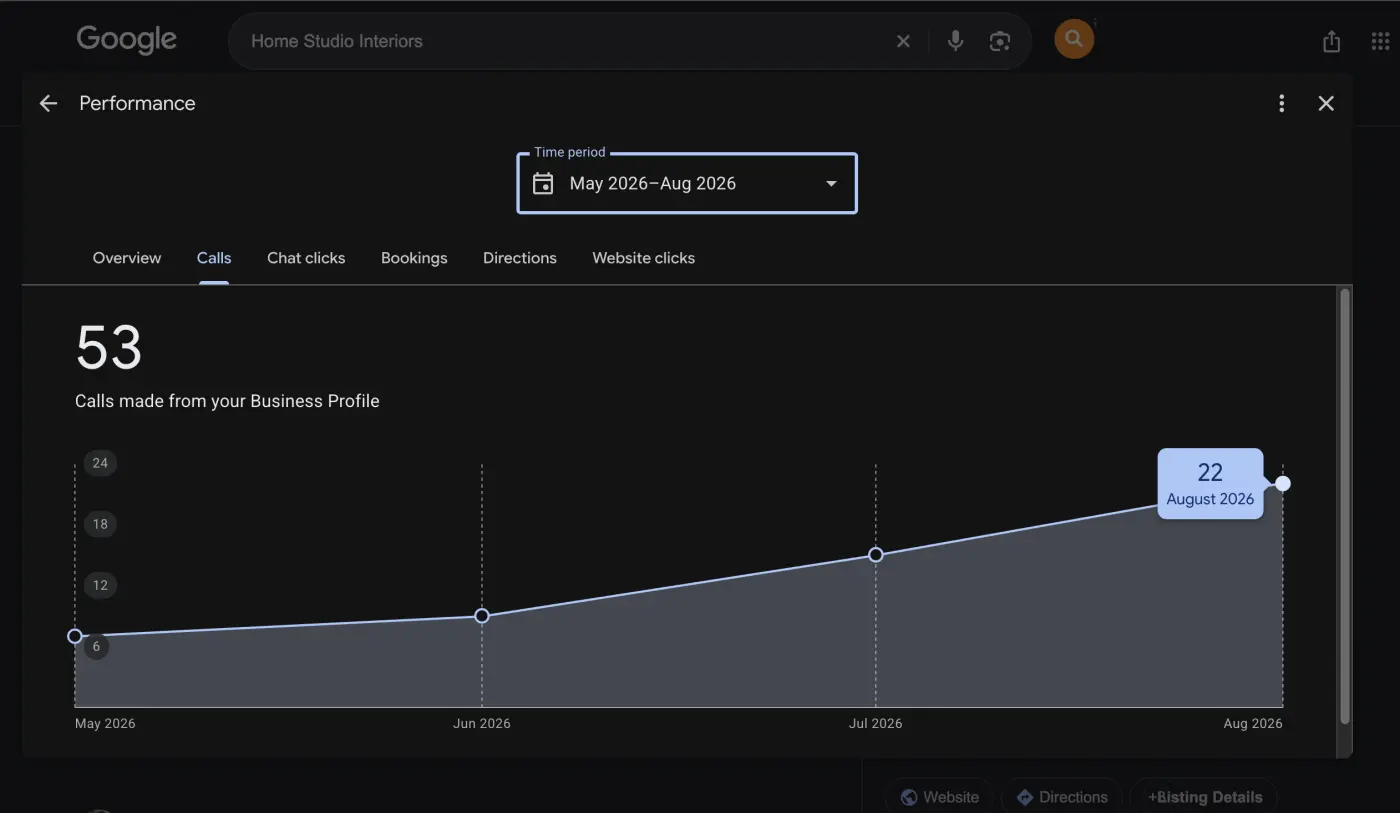Select the May 2026 data point
This screenshot has height=813, width=1400.
(x=75, y=636)
